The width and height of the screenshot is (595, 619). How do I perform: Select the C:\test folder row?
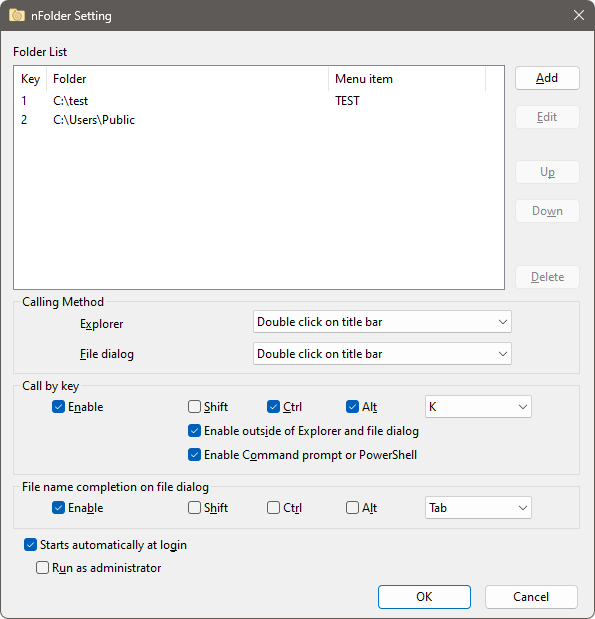(x=259, y=101)
